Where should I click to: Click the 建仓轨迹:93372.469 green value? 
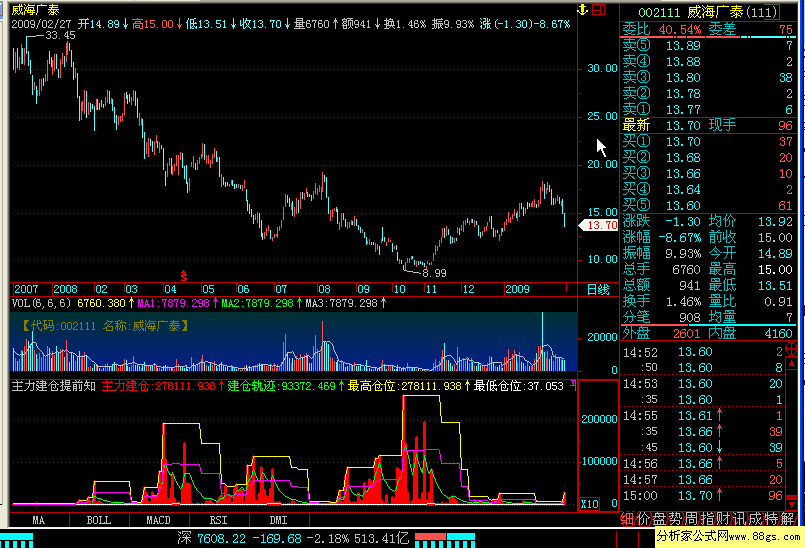point(282,386)
